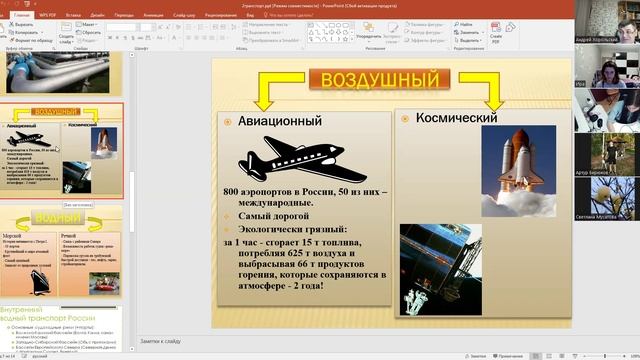Click Выровнять текст align text

click(262, 32)
